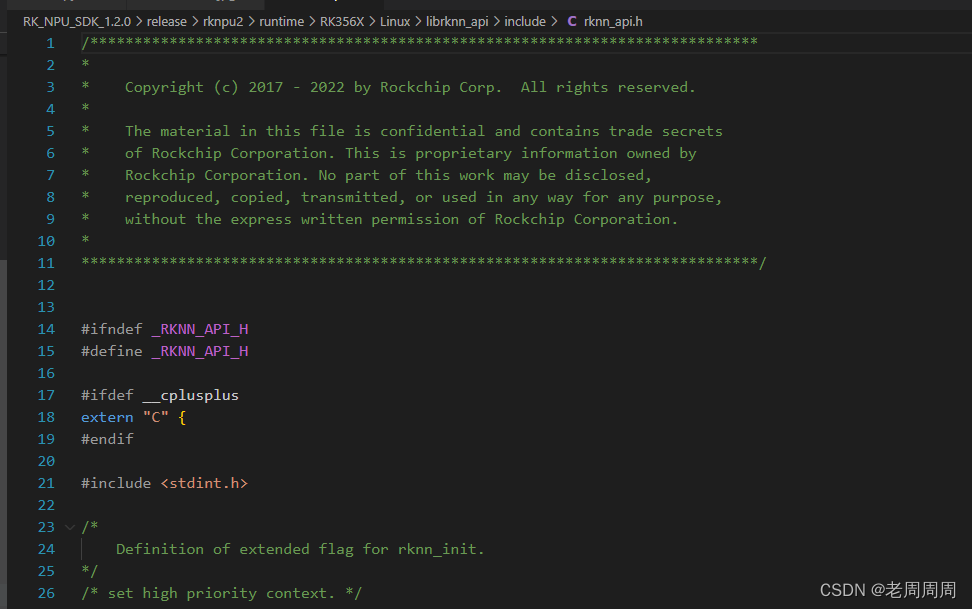Open librknn_api breadcrumb folder
The image size is (972, 609).
457,22
